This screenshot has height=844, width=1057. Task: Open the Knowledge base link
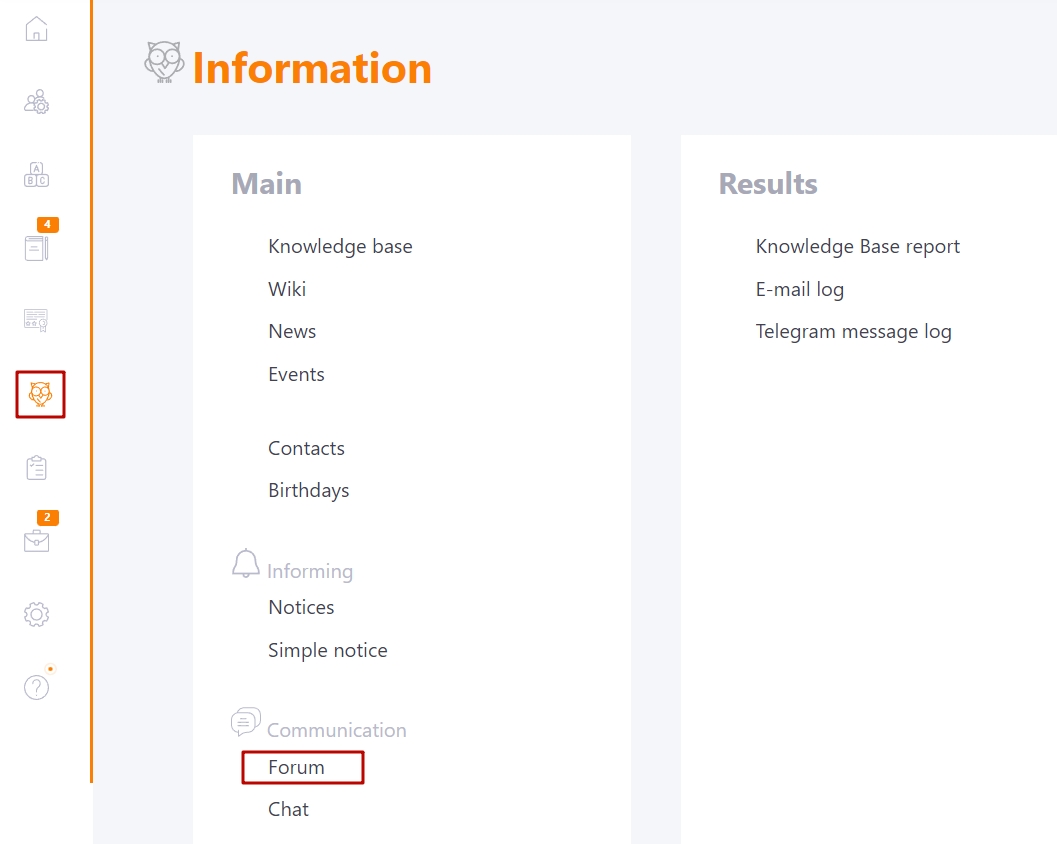pyautogui.click(x=340, y=247)
